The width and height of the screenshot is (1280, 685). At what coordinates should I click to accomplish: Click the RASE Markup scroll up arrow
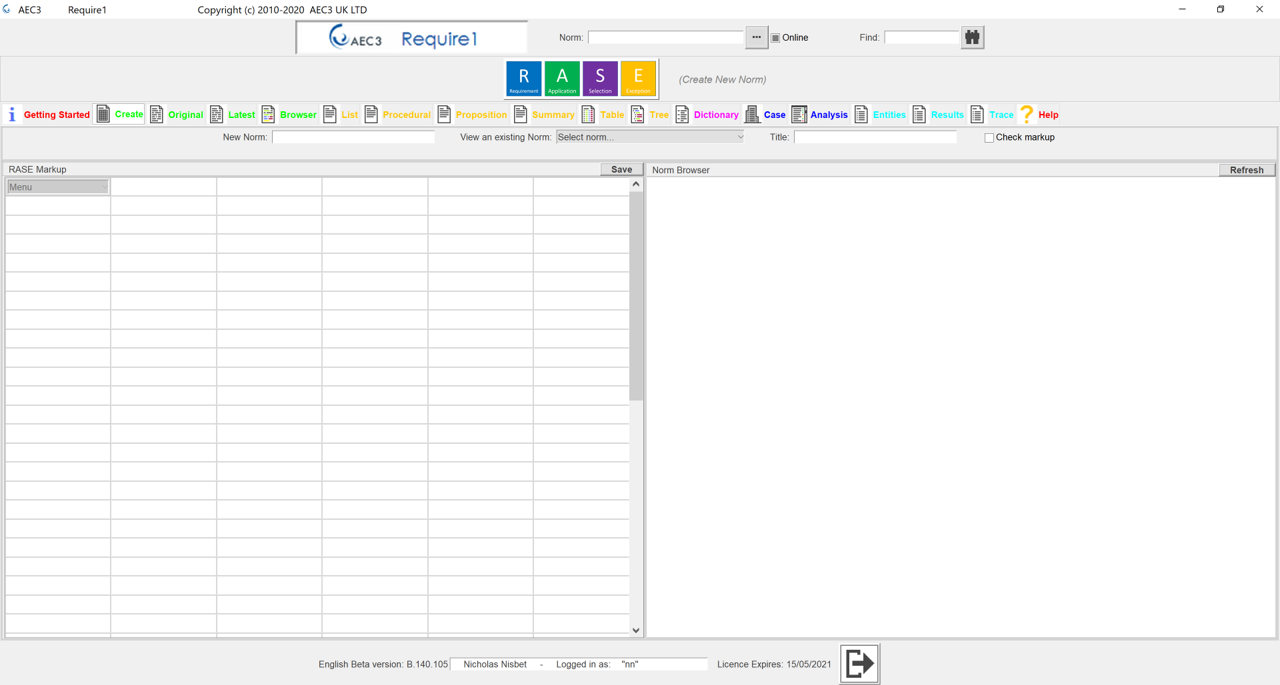(x=636, y=184)
